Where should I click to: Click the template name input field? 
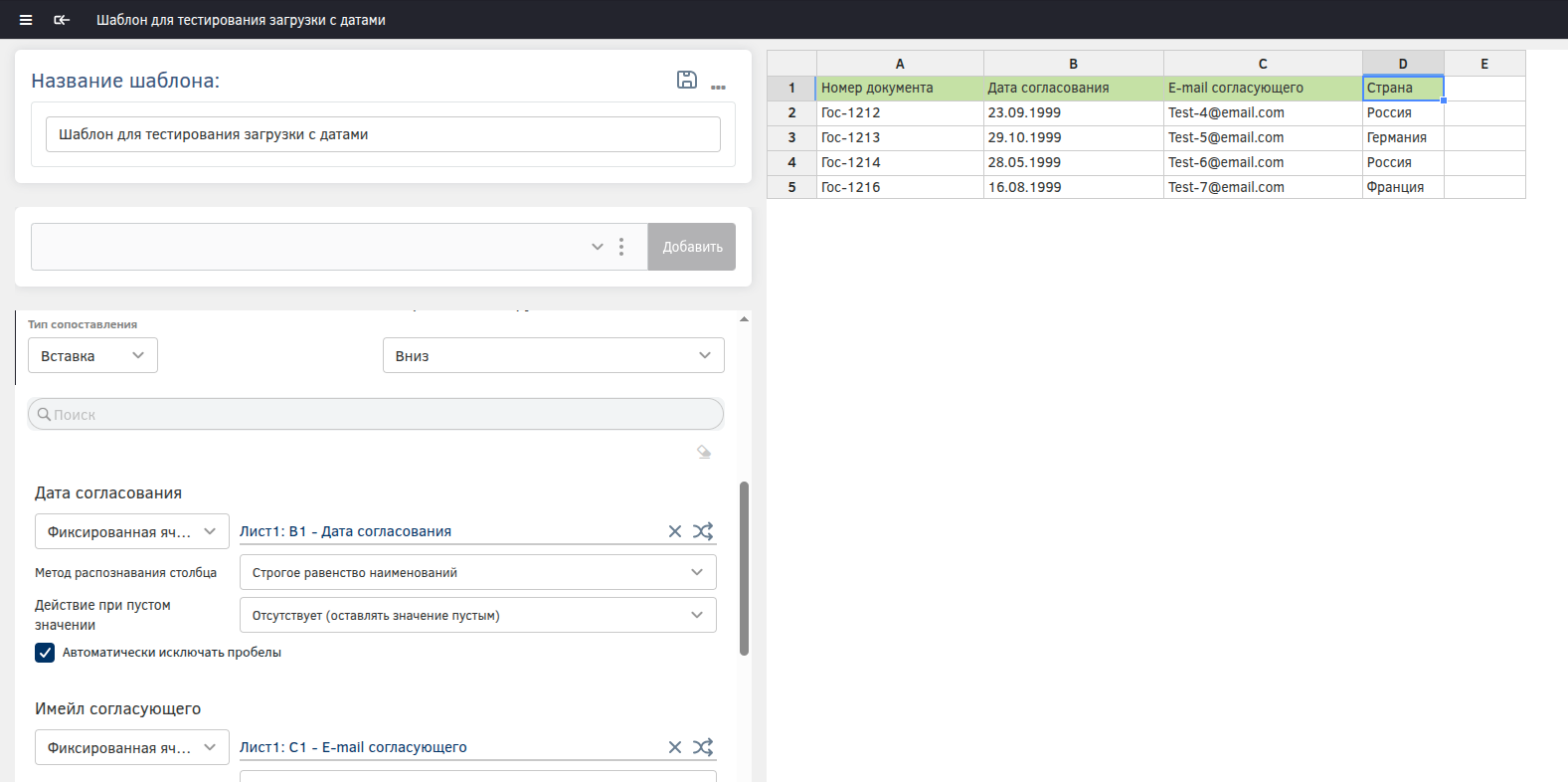pyautogui.click(x=383, y=134)
